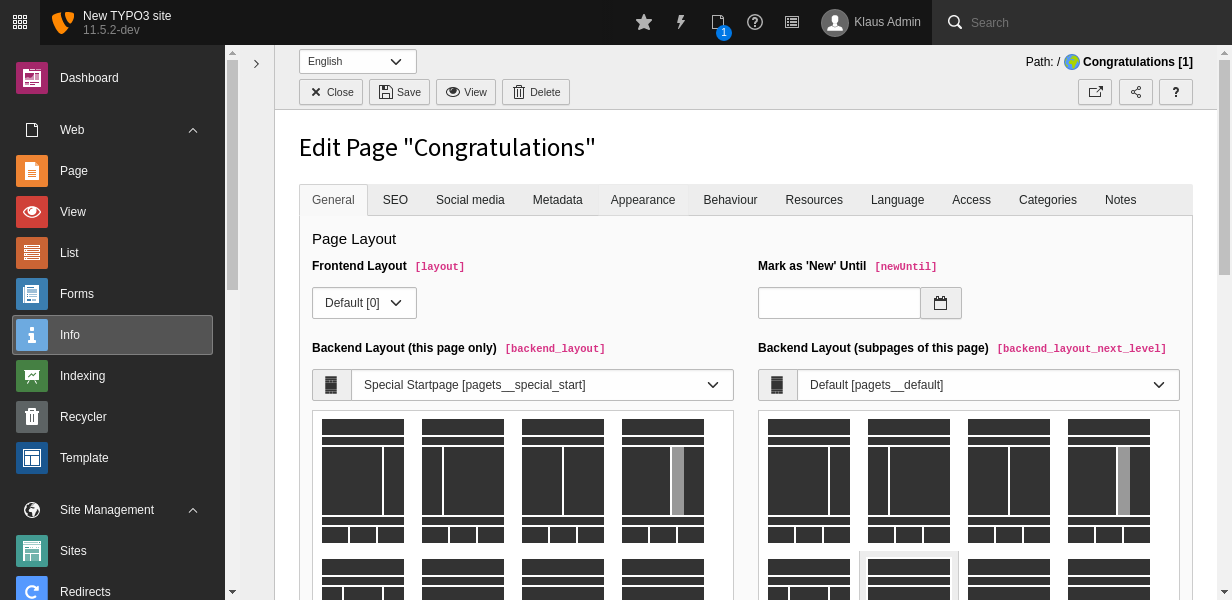
Task: Click the Save button
Action: (399, 92)
